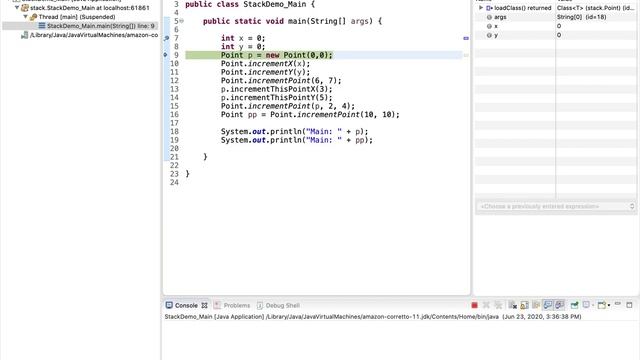Image resolution: width=640 pixels, height=360 pixels.
Task: Collapse the stack.StackDemo_Main at localhost node
Action: tap(17, 8)
